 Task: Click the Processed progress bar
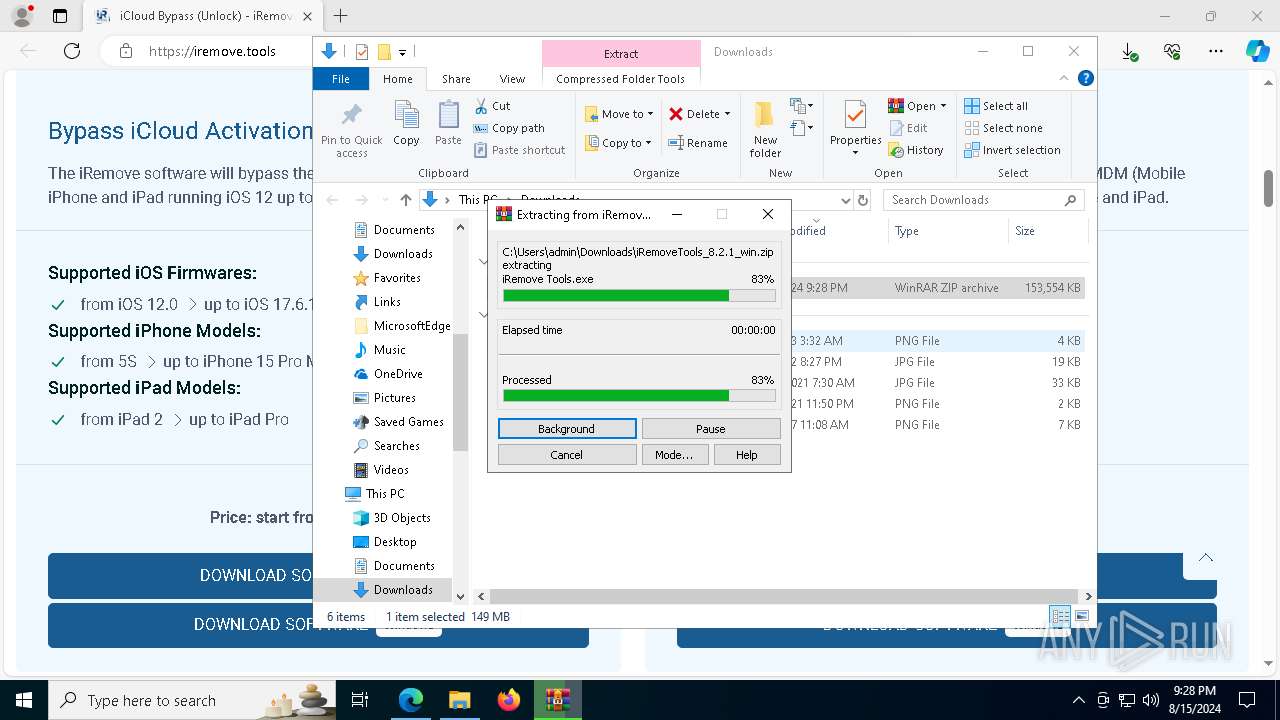(x=639, y=396)
